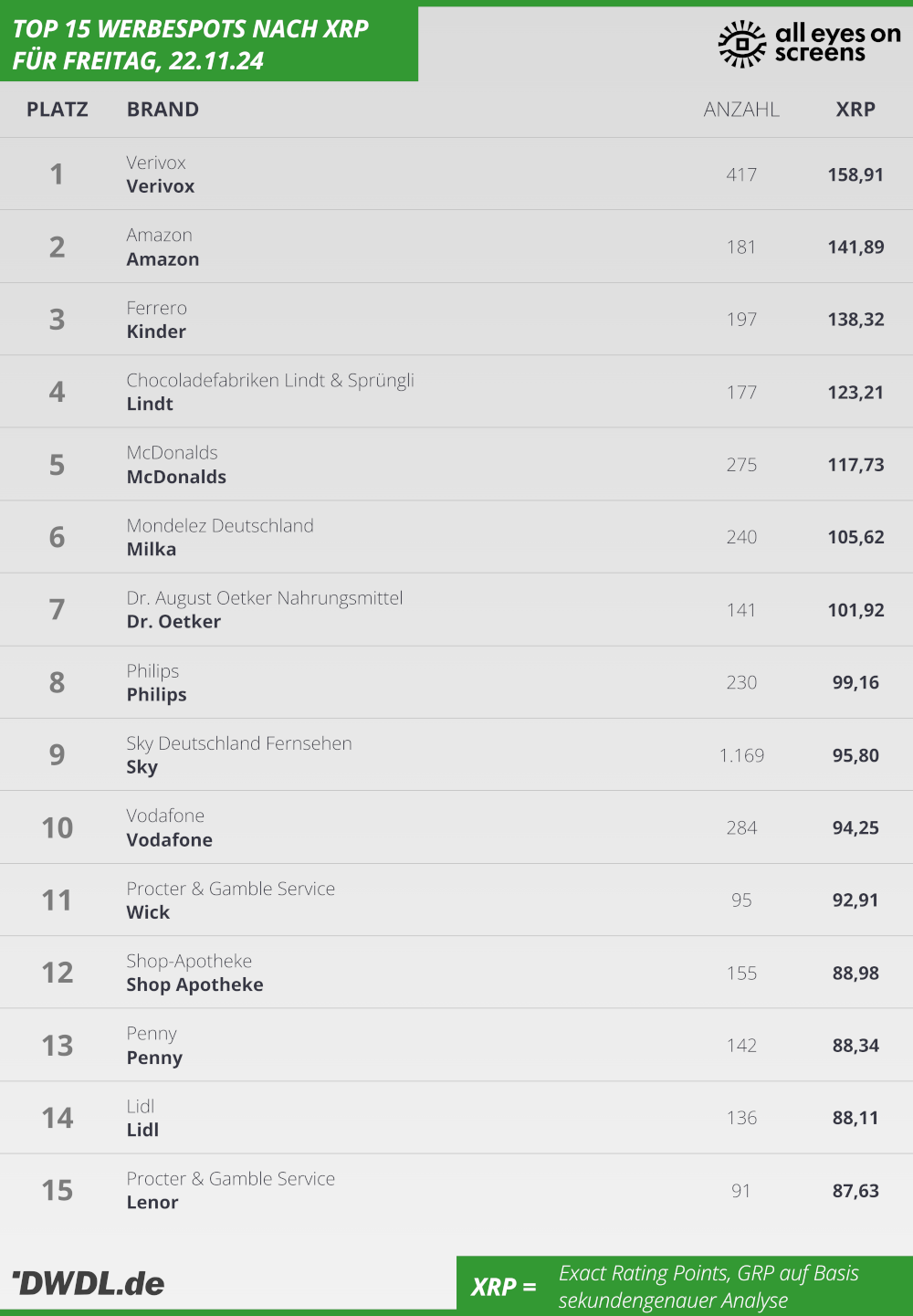The width and height of the screenshot is (913, 1316).
Task: Select McDonalds XRP value 117,73
Action: point(855,465)
